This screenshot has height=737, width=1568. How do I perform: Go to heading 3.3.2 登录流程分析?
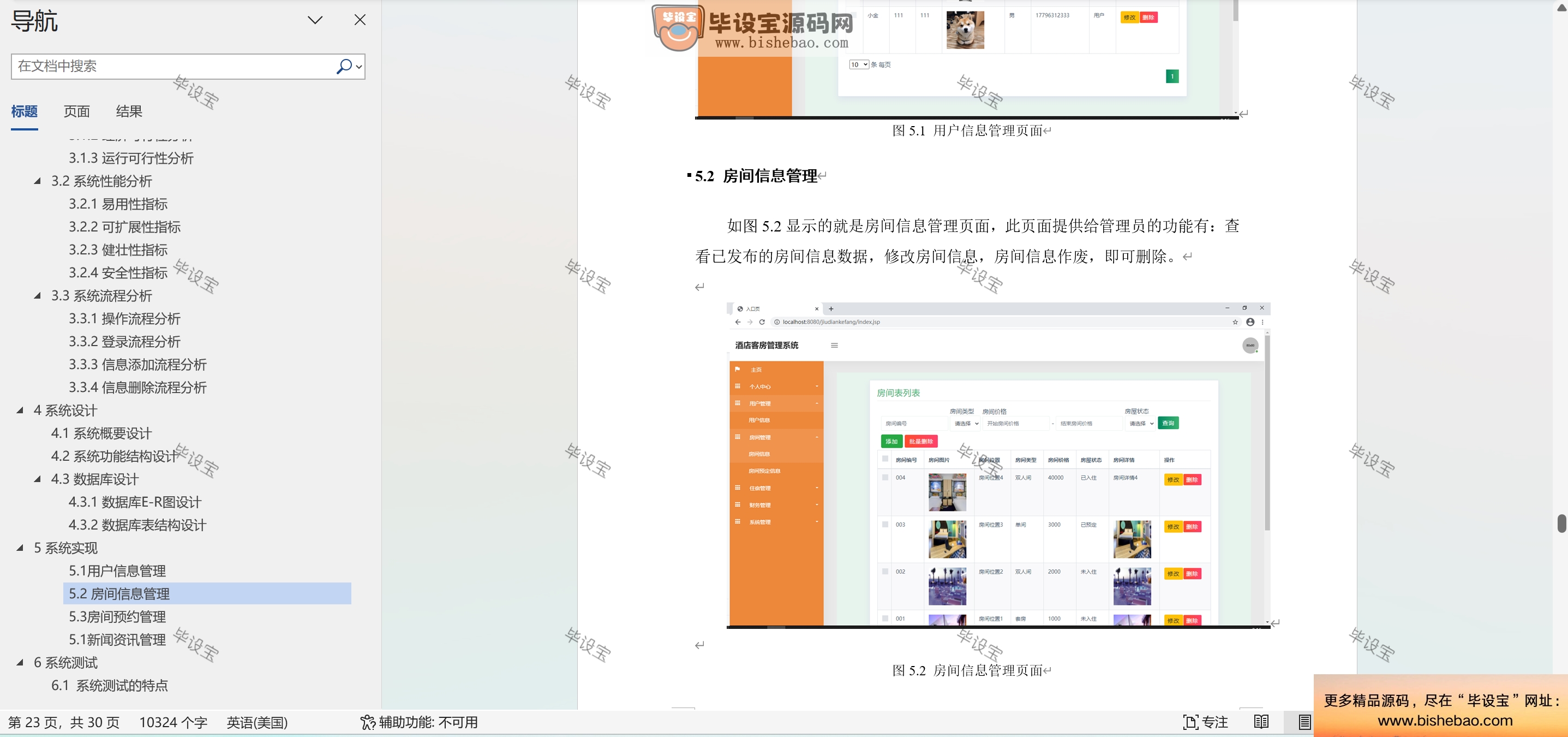click(x=125, y=342)
